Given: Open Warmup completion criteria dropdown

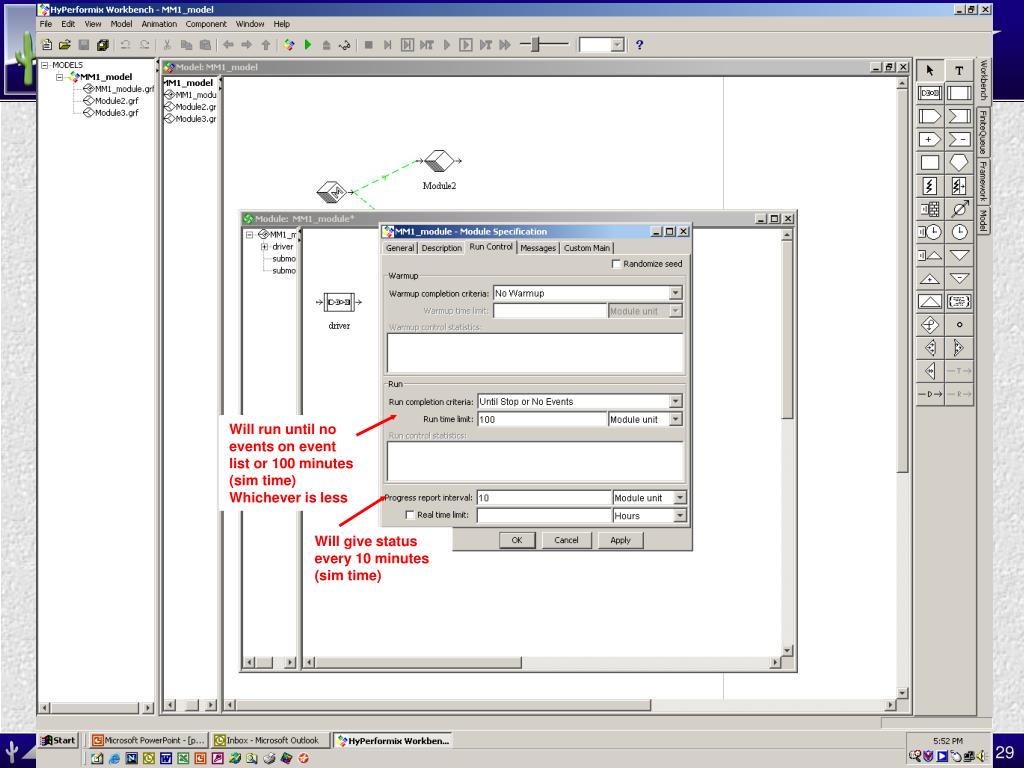Looking at the screenshot, I should click(675, 293).
